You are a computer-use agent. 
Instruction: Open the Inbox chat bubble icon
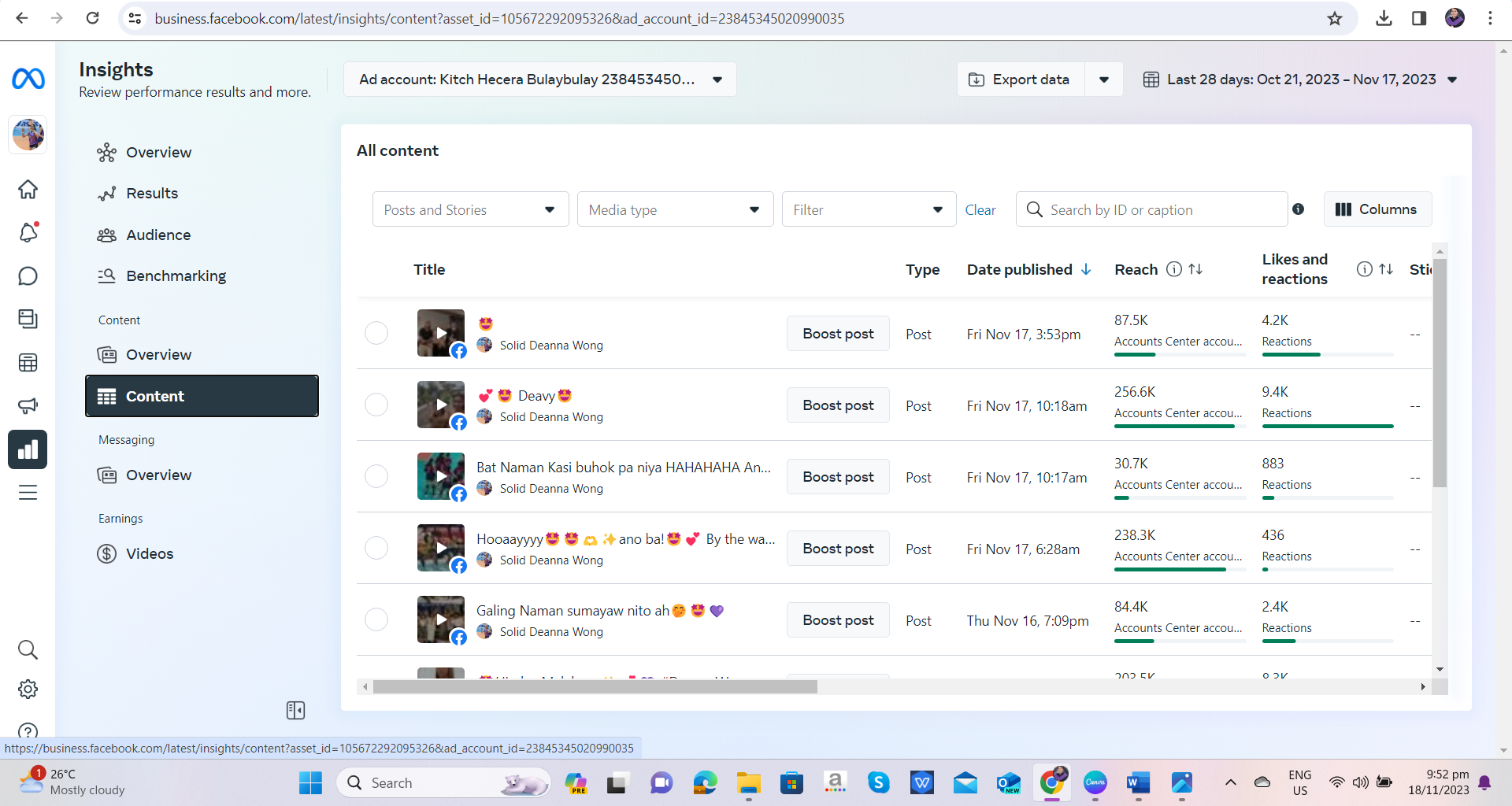(28, 276)
